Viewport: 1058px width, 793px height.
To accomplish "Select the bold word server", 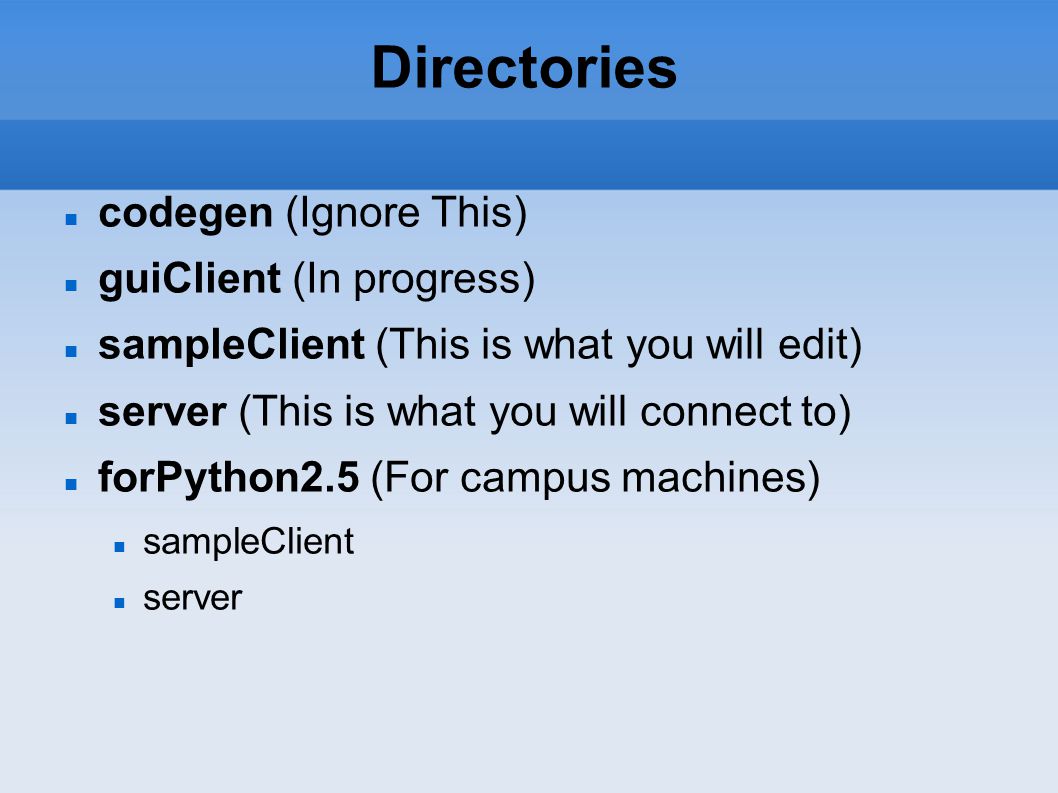I will pos(163,412).
